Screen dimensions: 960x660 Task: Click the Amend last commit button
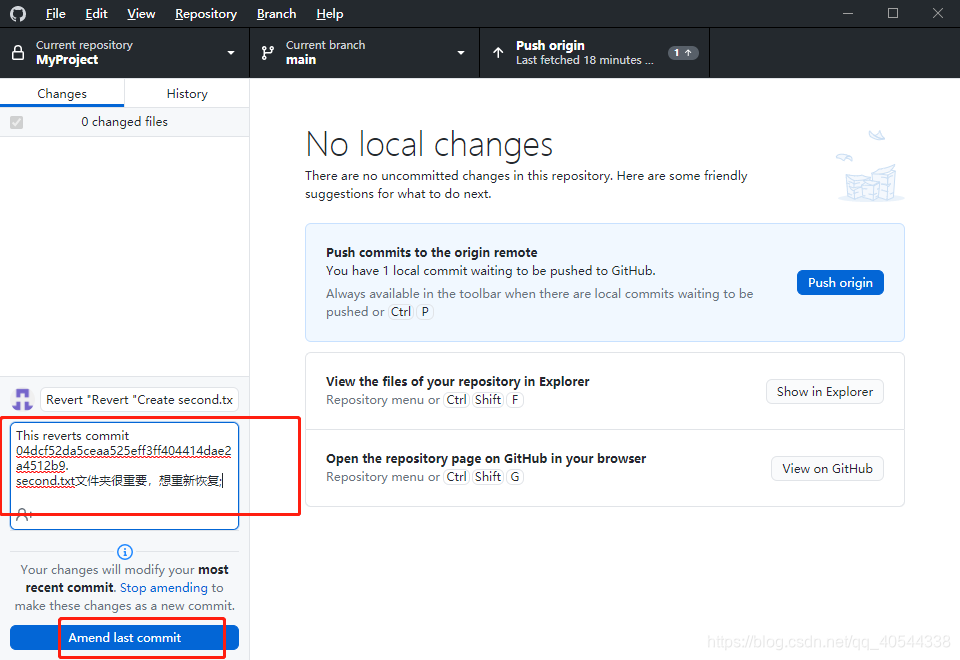point(124,637)
